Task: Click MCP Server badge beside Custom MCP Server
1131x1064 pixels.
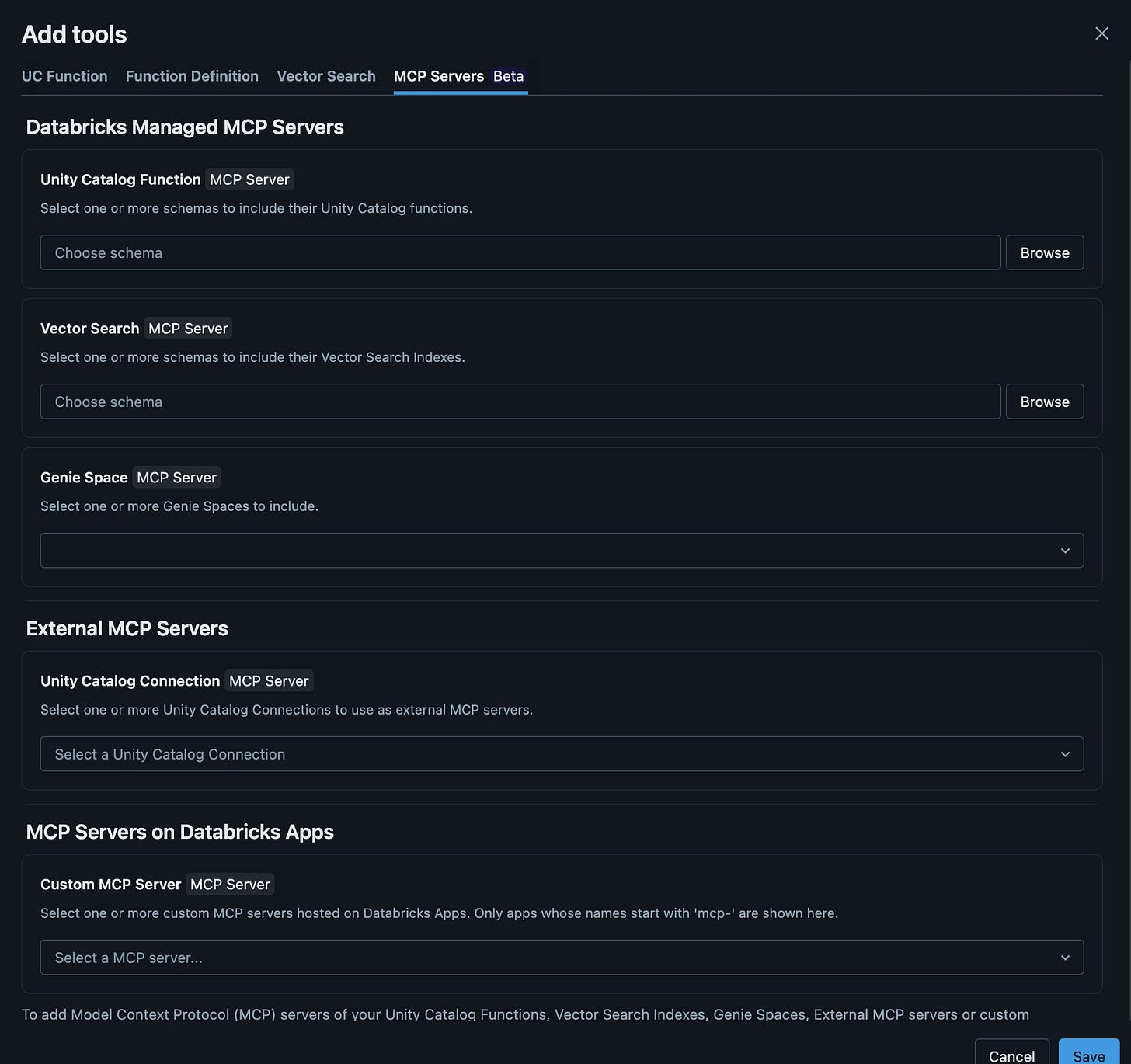Action: (x=230, y=885)
